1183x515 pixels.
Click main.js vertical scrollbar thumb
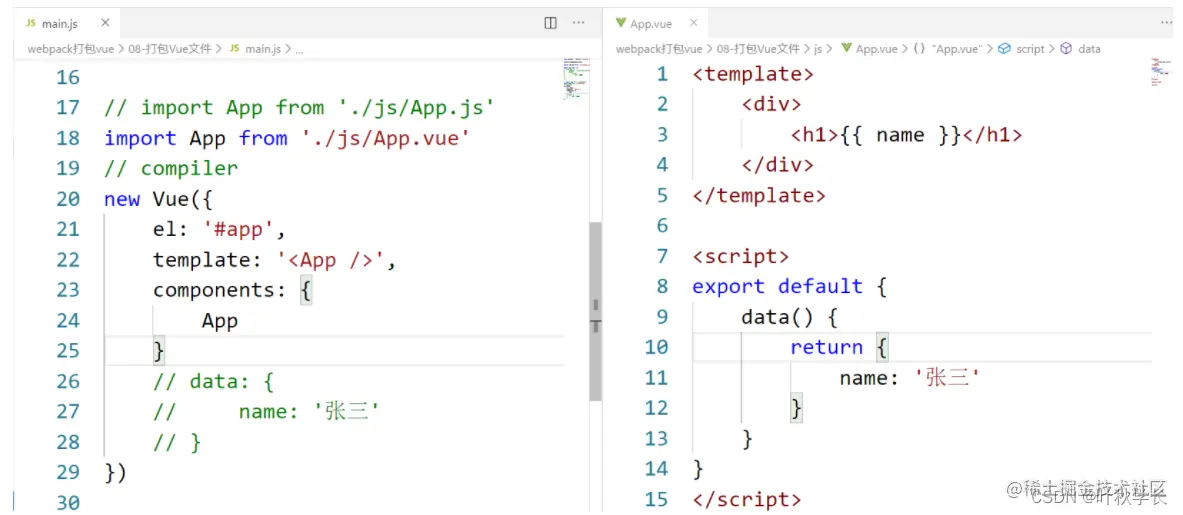coord(595,311)
